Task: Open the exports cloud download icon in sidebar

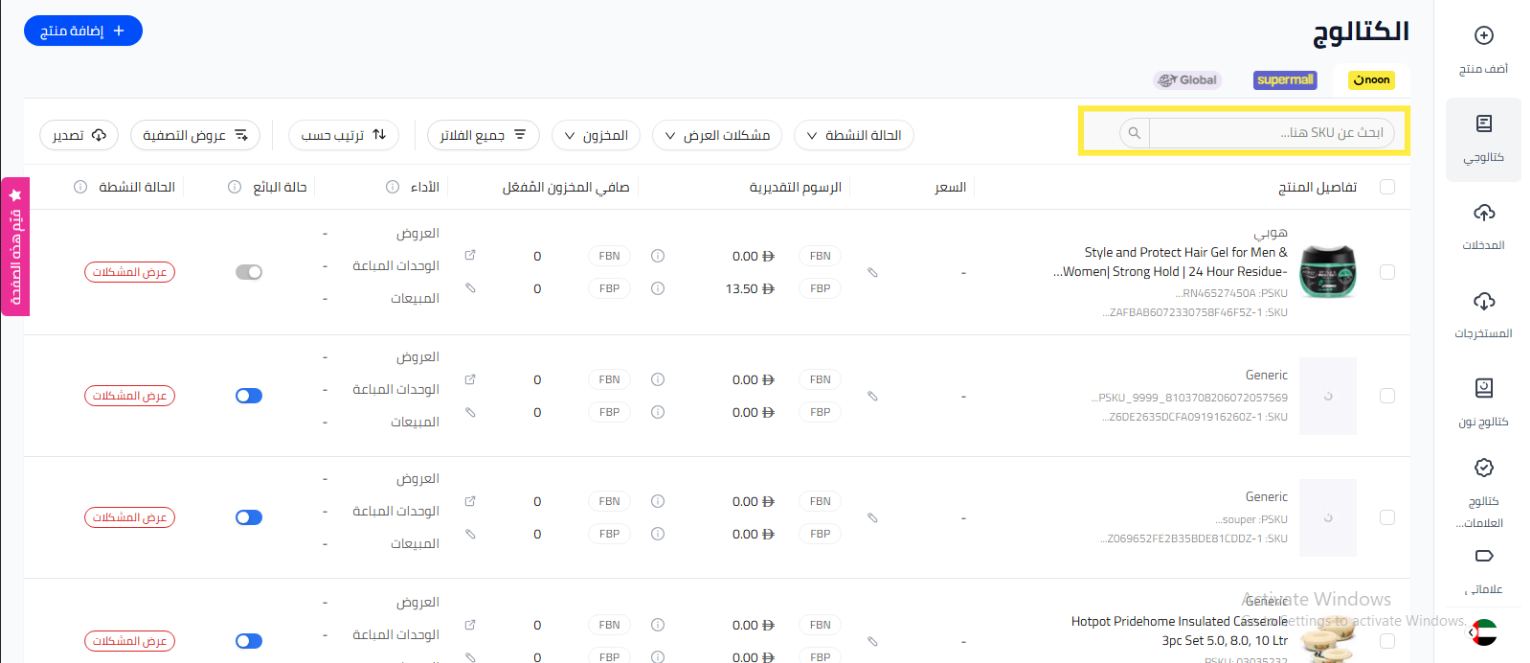Action: (x=1484, y=300)
